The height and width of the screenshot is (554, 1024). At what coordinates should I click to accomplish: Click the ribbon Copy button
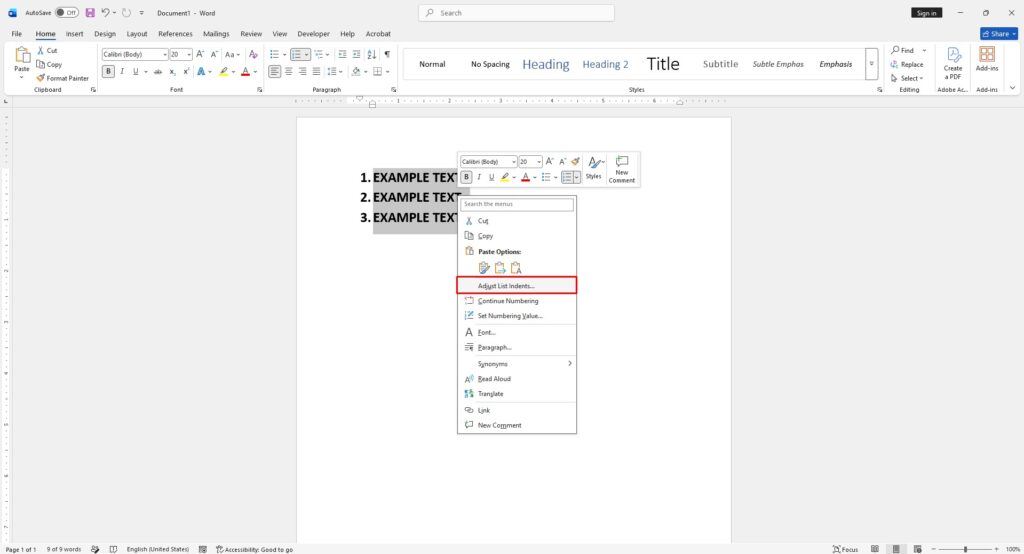49,64
